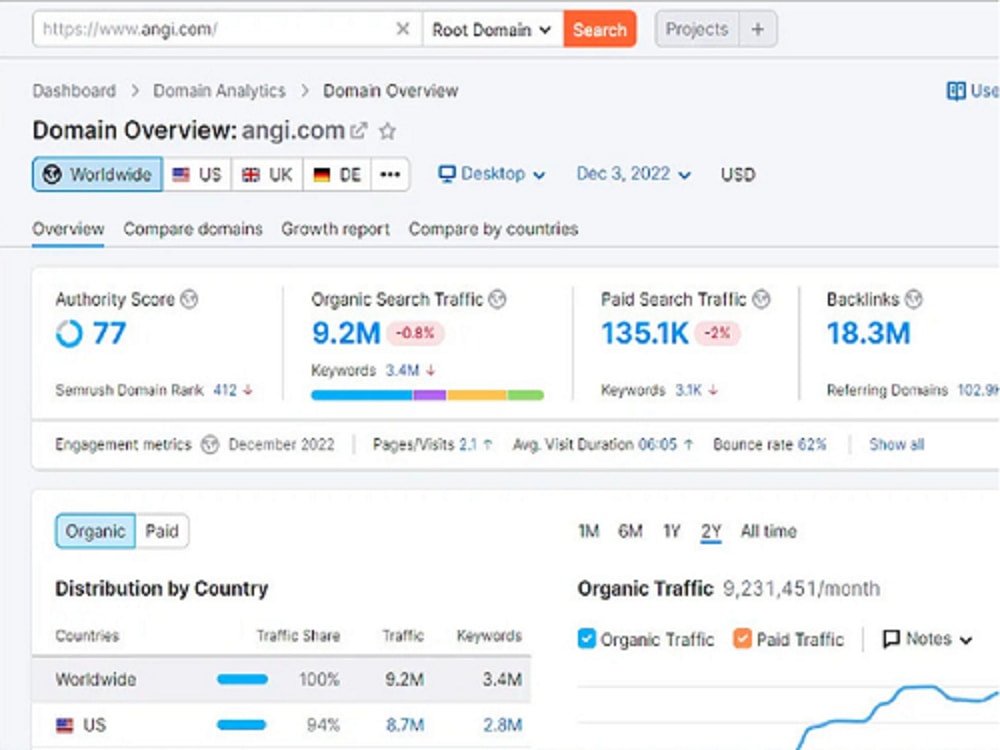Open the Dec 3, 2022 date picker
1000x750 pixels.
(x=633, y=174)
